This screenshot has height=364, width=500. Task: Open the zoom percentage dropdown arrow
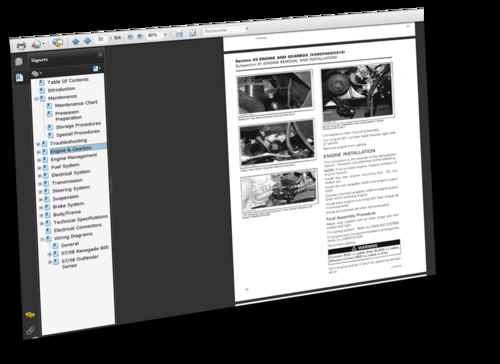(x=165, y=35)
